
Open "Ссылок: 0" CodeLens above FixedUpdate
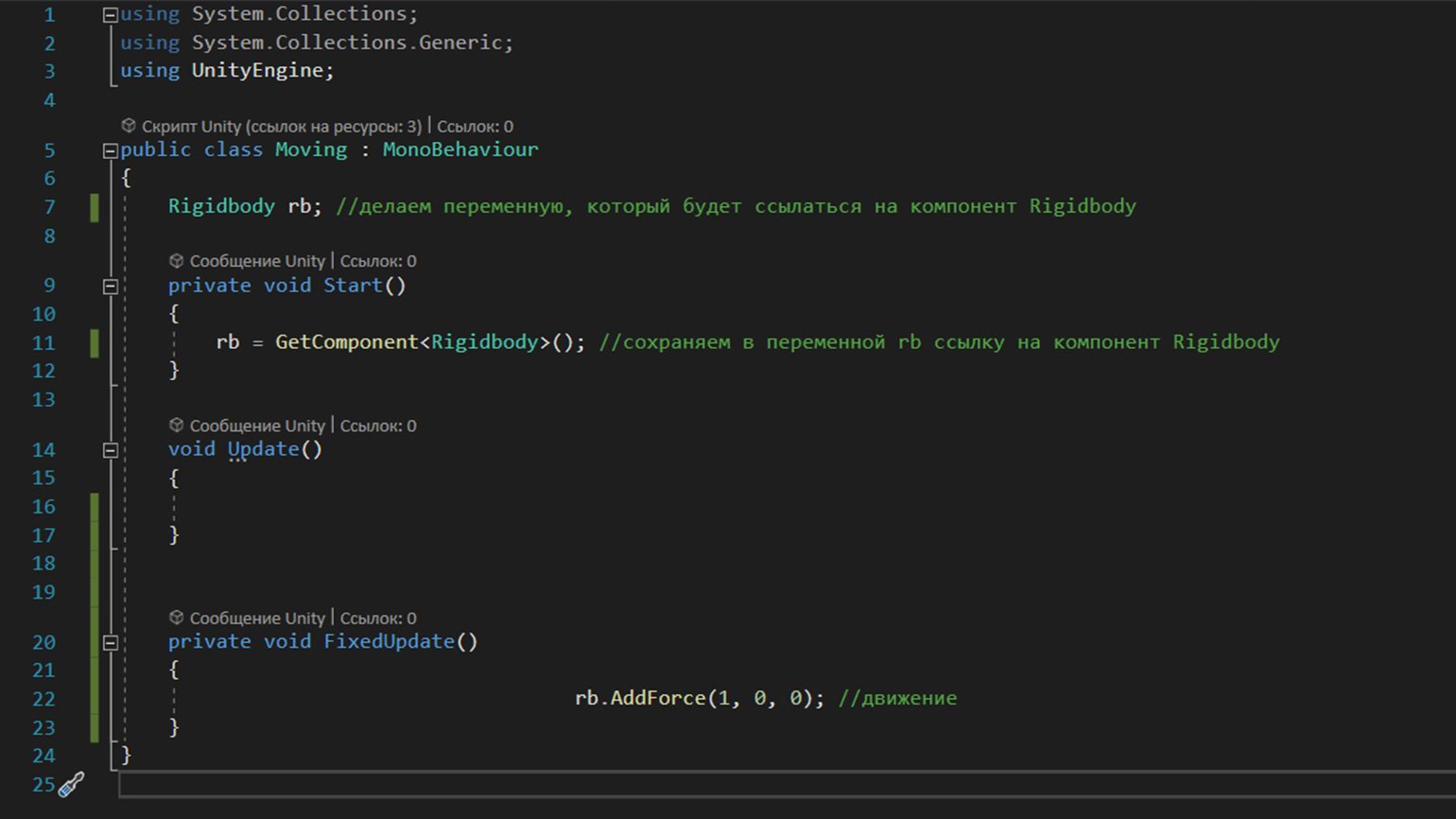pos(378,619)
